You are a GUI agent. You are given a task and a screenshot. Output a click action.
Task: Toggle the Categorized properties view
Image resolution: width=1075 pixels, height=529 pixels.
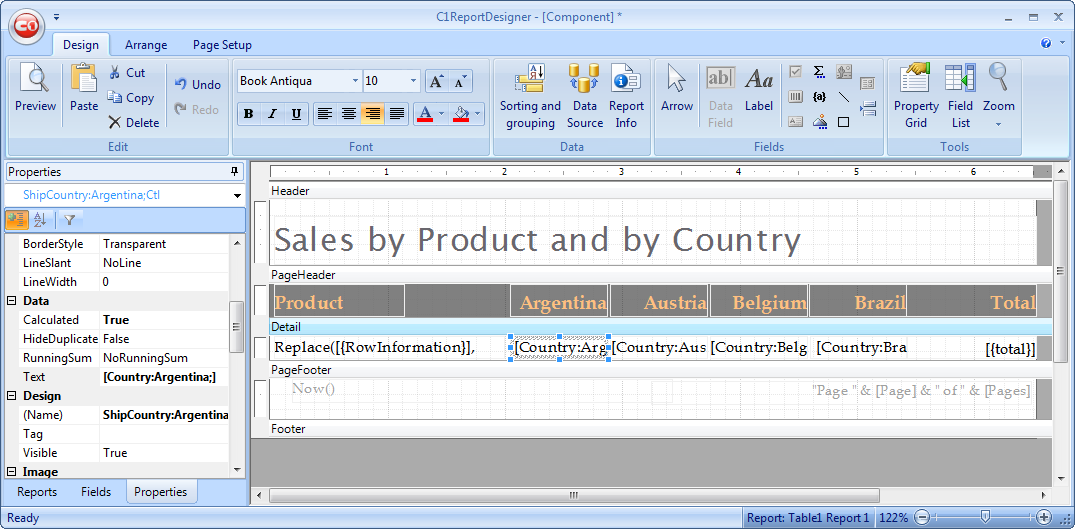tap(17, 220)
